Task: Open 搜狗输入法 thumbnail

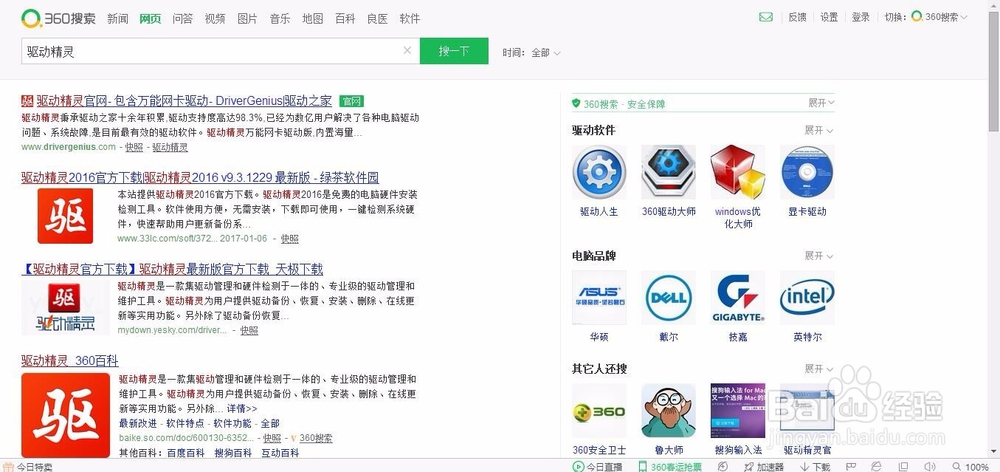Action: 737,411
